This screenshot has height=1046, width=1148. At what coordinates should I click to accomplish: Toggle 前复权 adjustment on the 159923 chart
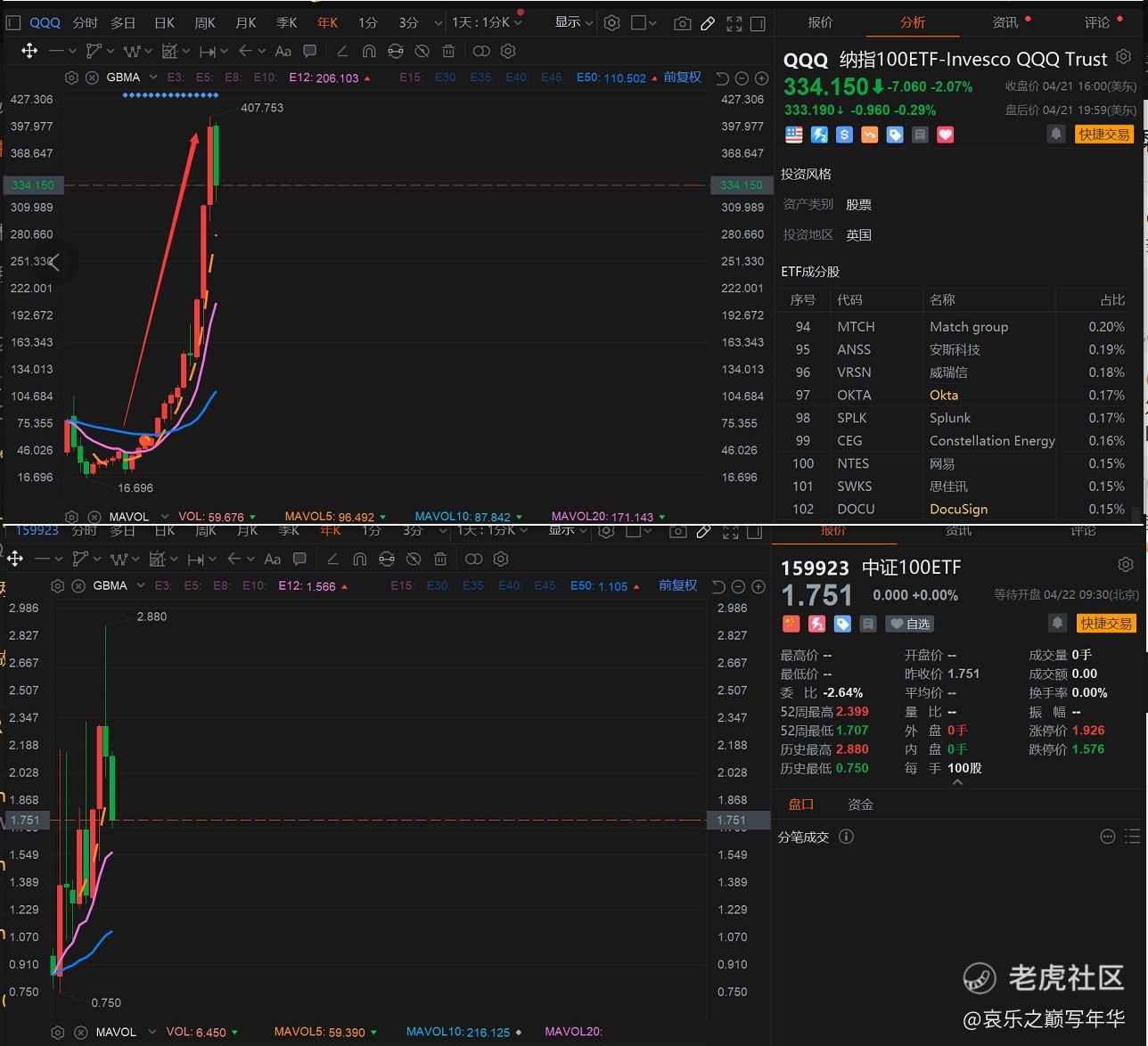[677, 585]
